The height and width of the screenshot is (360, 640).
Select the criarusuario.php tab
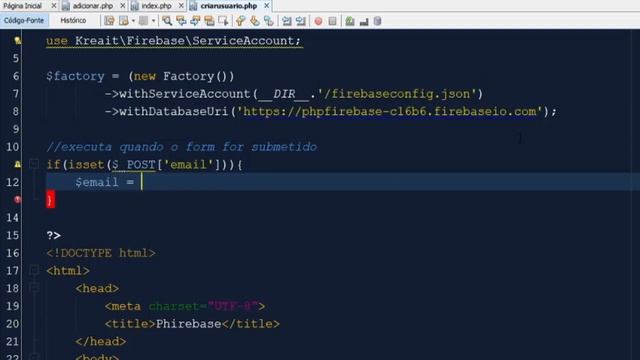[229, 6]
